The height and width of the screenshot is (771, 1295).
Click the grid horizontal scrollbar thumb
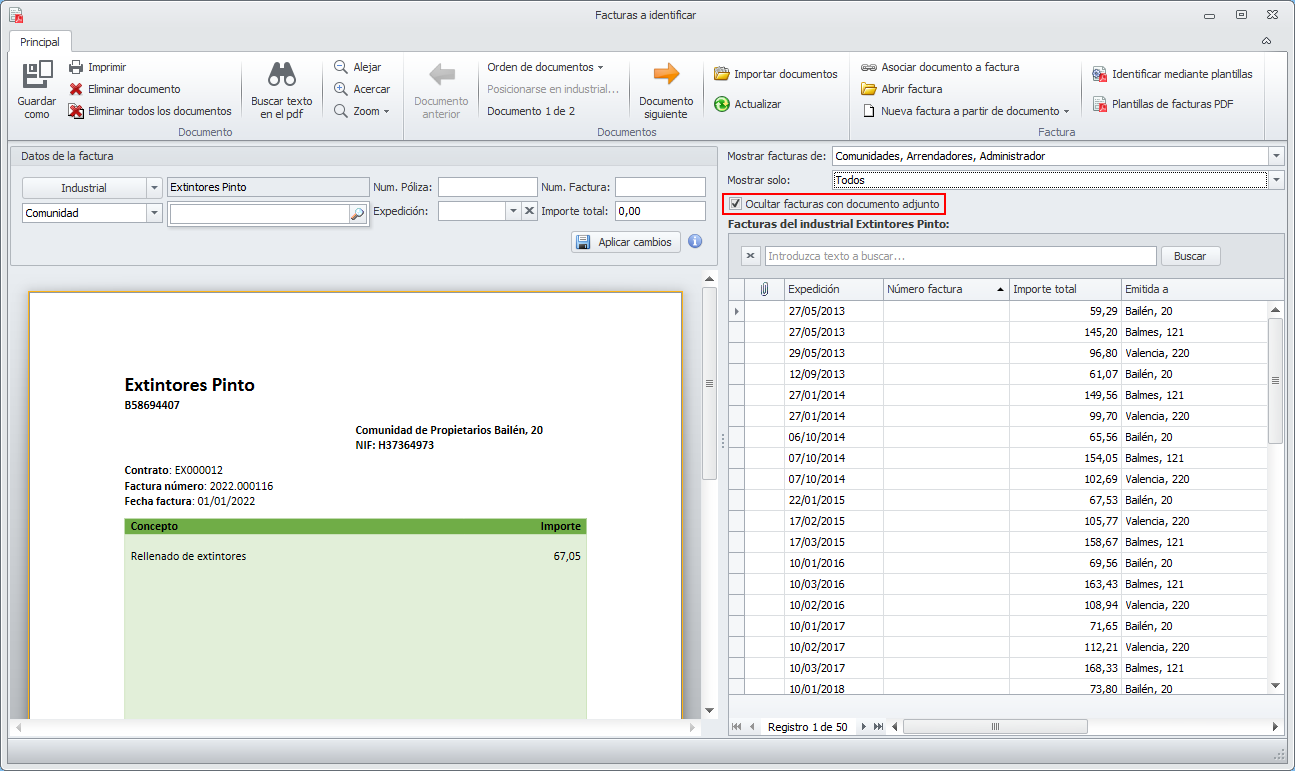(995, 727)
